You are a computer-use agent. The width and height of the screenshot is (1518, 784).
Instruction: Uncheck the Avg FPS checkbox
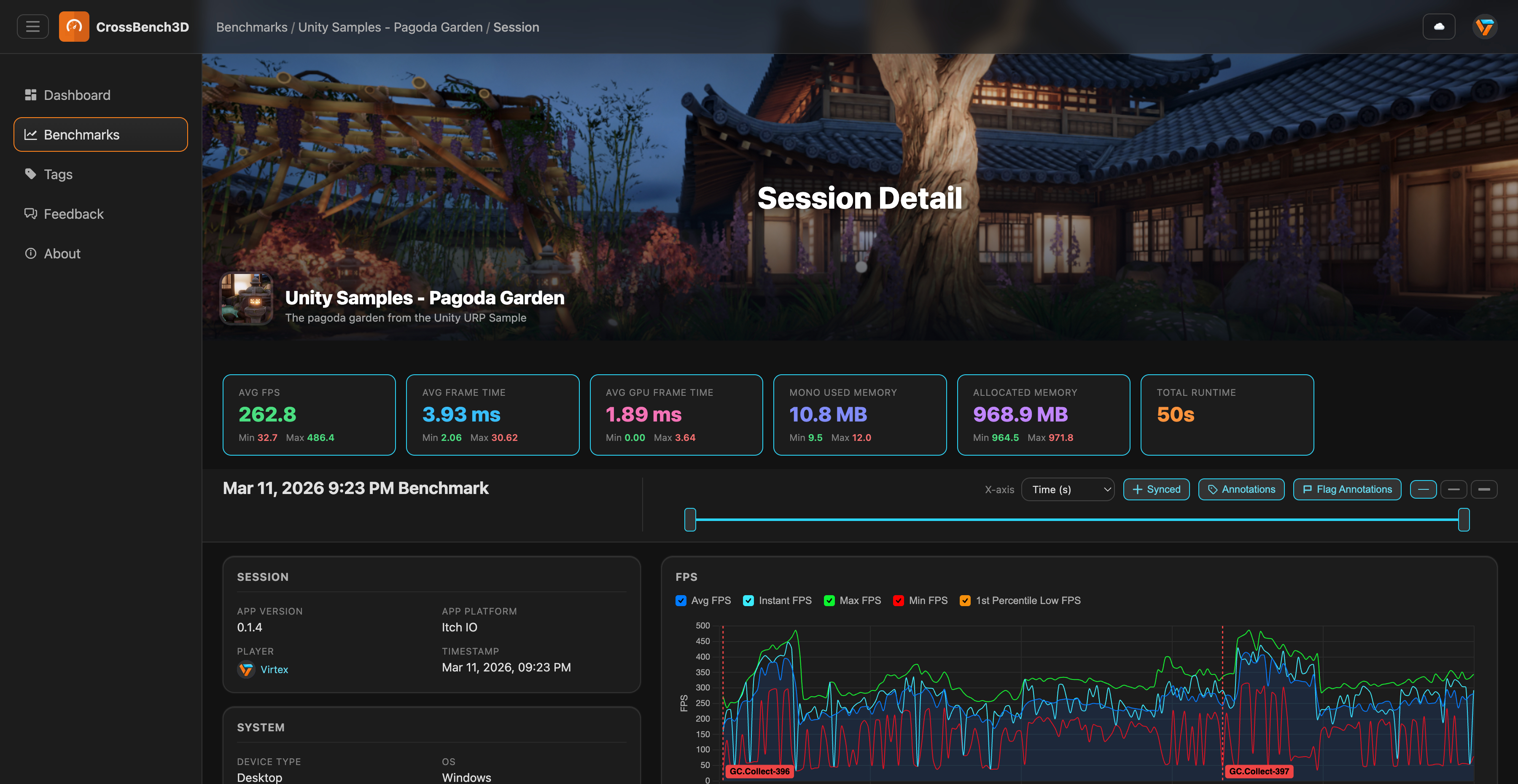(681, 601)
